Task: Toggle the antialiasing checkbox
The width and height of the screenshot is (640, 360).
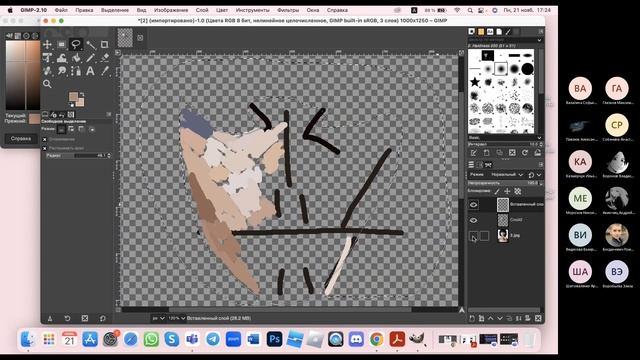Action: pos(45,140)
